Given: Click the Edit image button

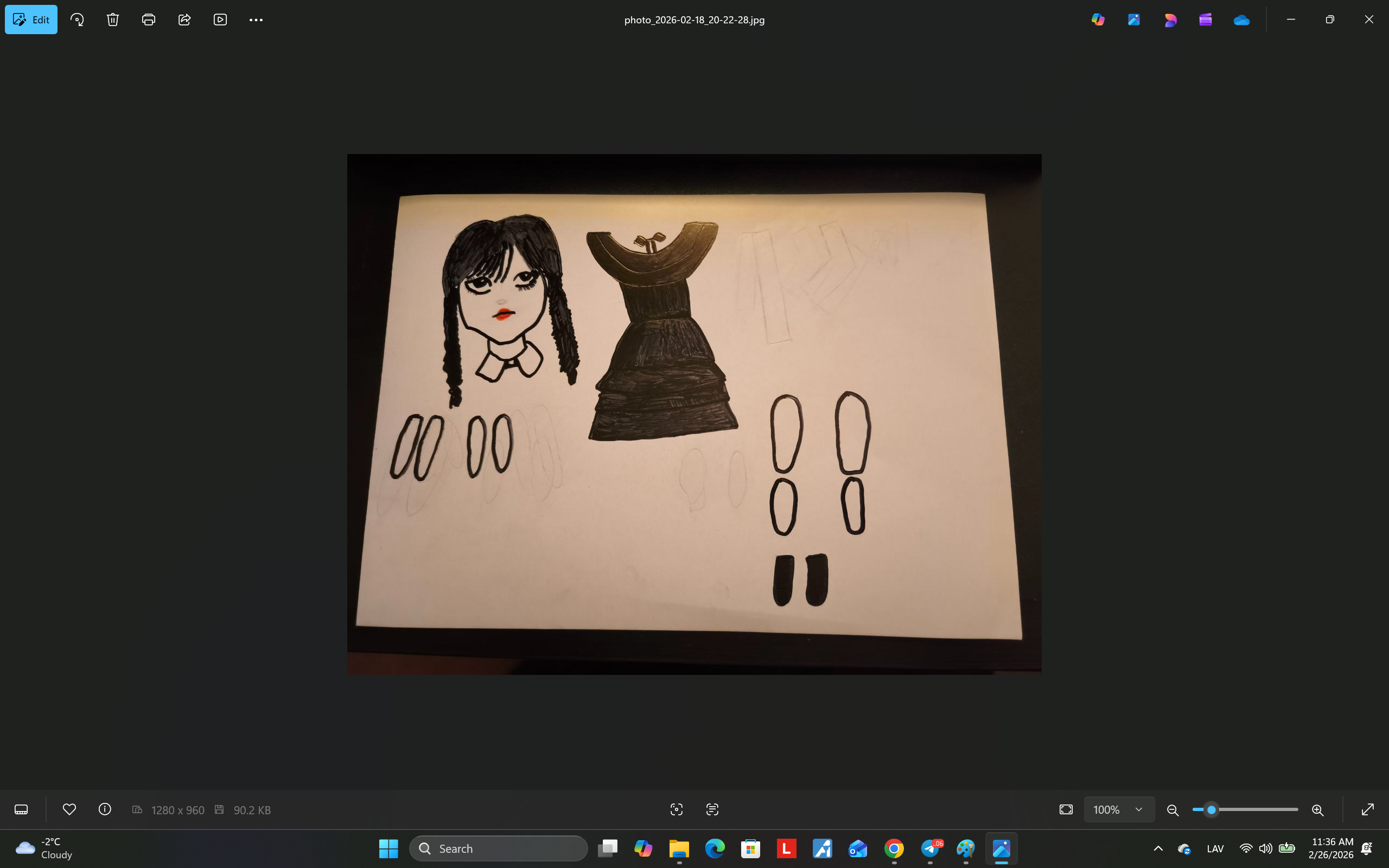Looking at the screenshot, I should click(x=31, y=20).
